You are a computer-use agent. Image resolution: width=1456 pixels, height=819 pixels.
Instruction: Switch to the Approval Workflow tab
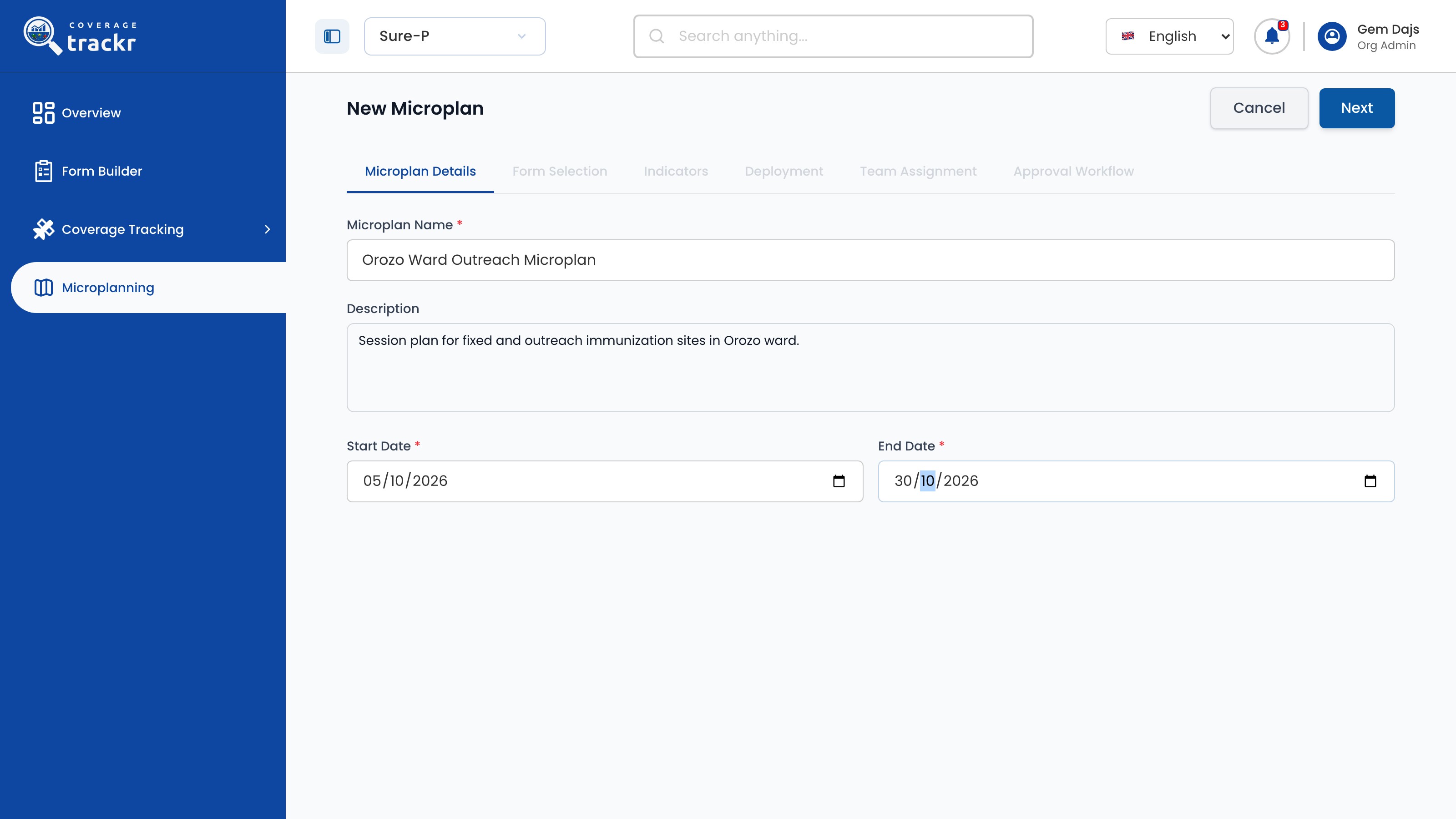[1073, 171]
